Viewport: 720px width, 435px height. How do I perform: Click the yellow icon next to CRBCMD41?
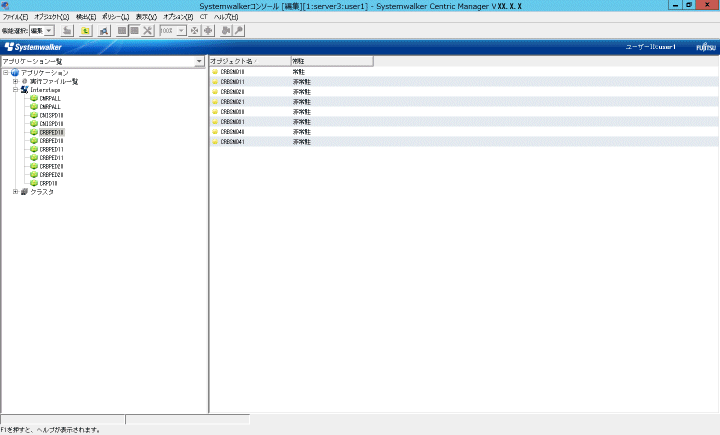coord(214,142)
